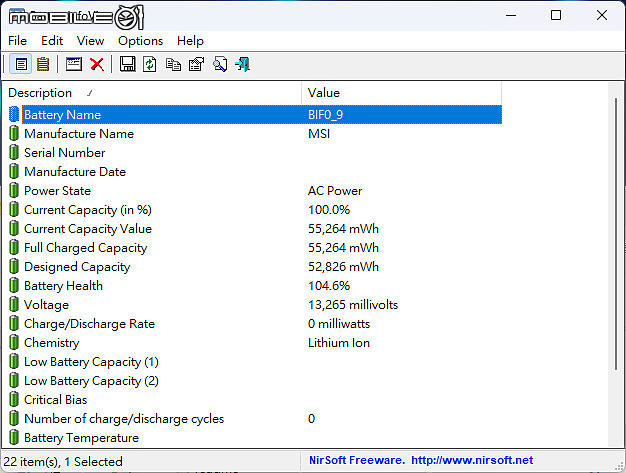The width and height of the screenshot is (626, 473).
Task: Open Advanced Options window icon in toolbar
Action: 74,64
